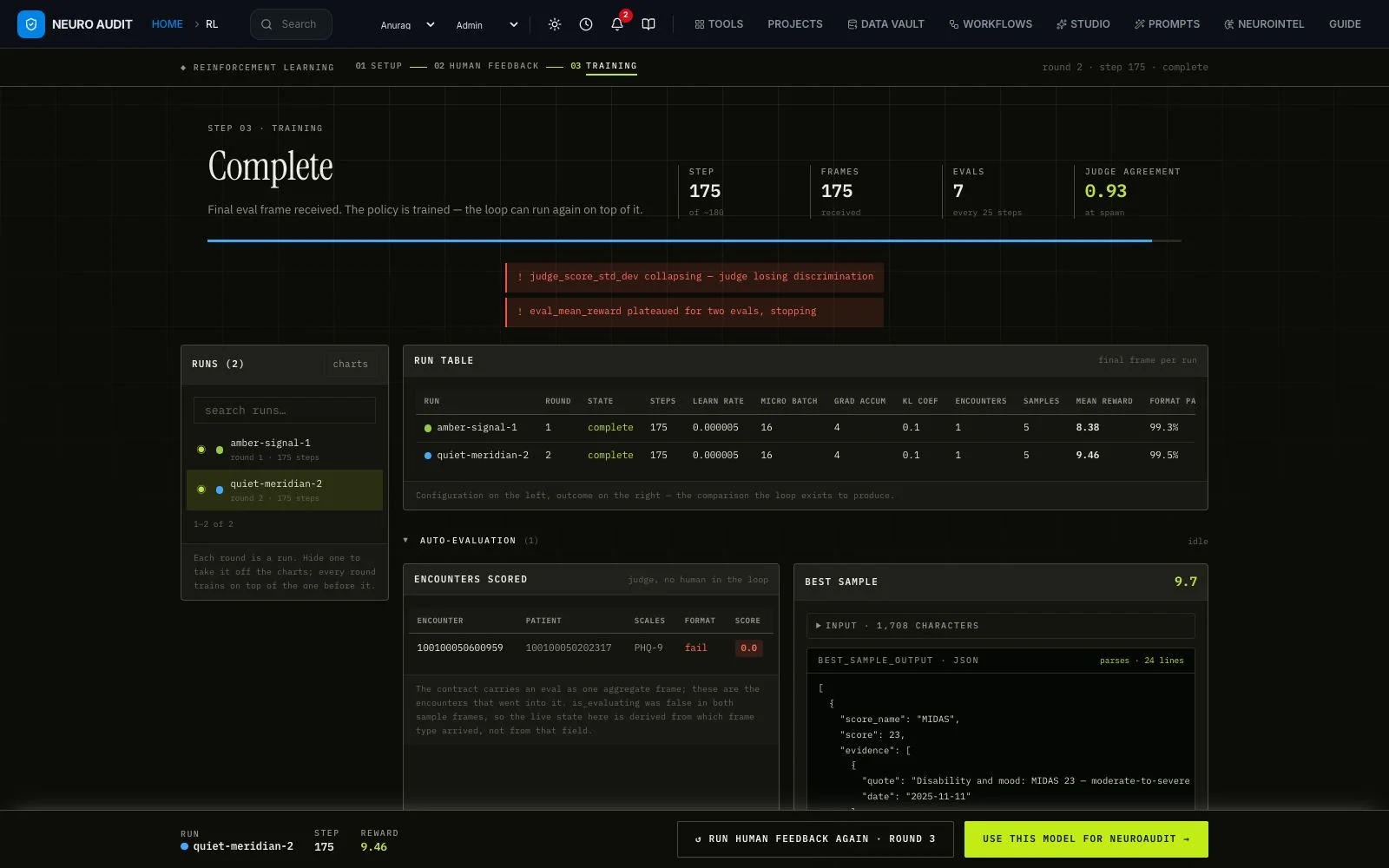
Task: Click the top Search box
Action: (x=291, y=24)
